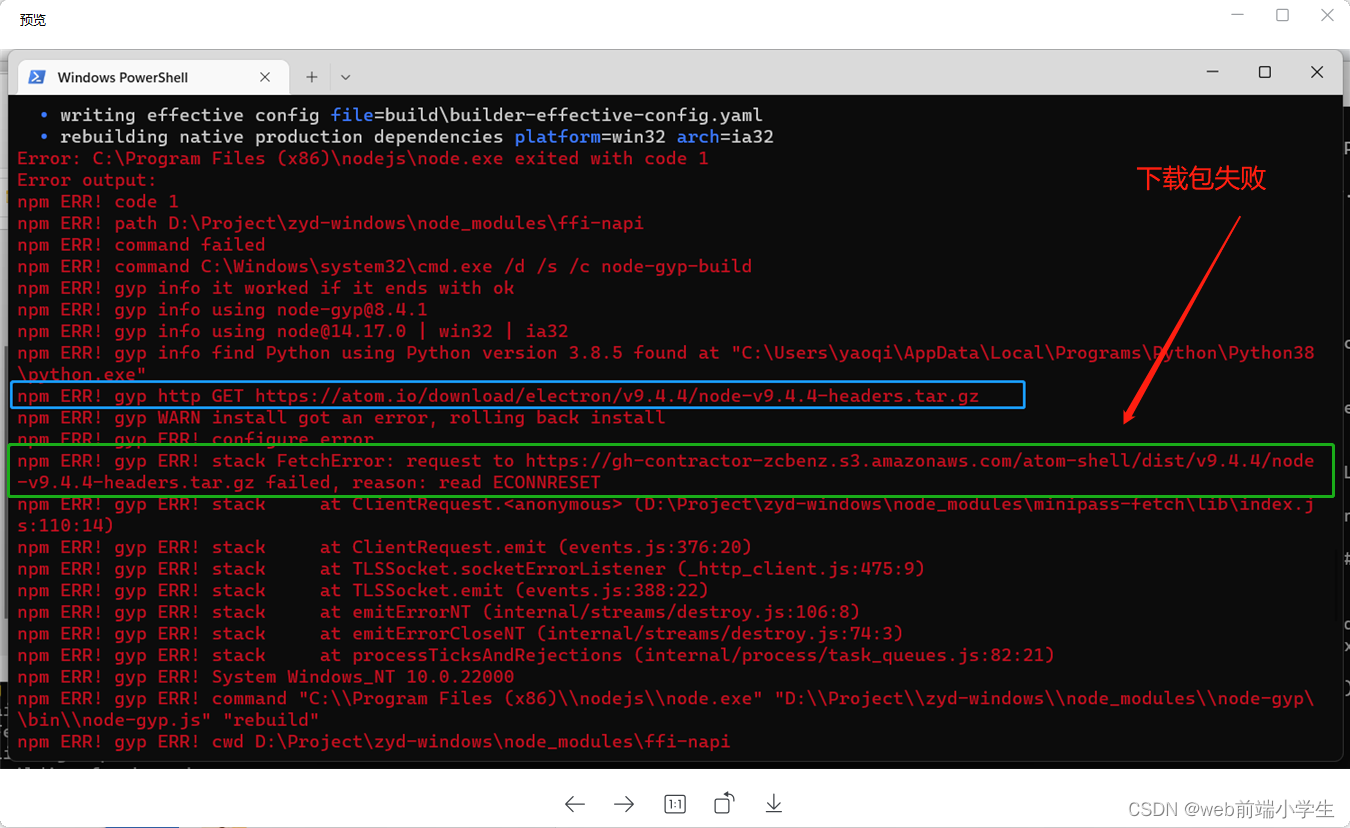Click the PowerShell icon on the tab
The width and height of the screenshot is (1350, 828).
pos(37,77)
